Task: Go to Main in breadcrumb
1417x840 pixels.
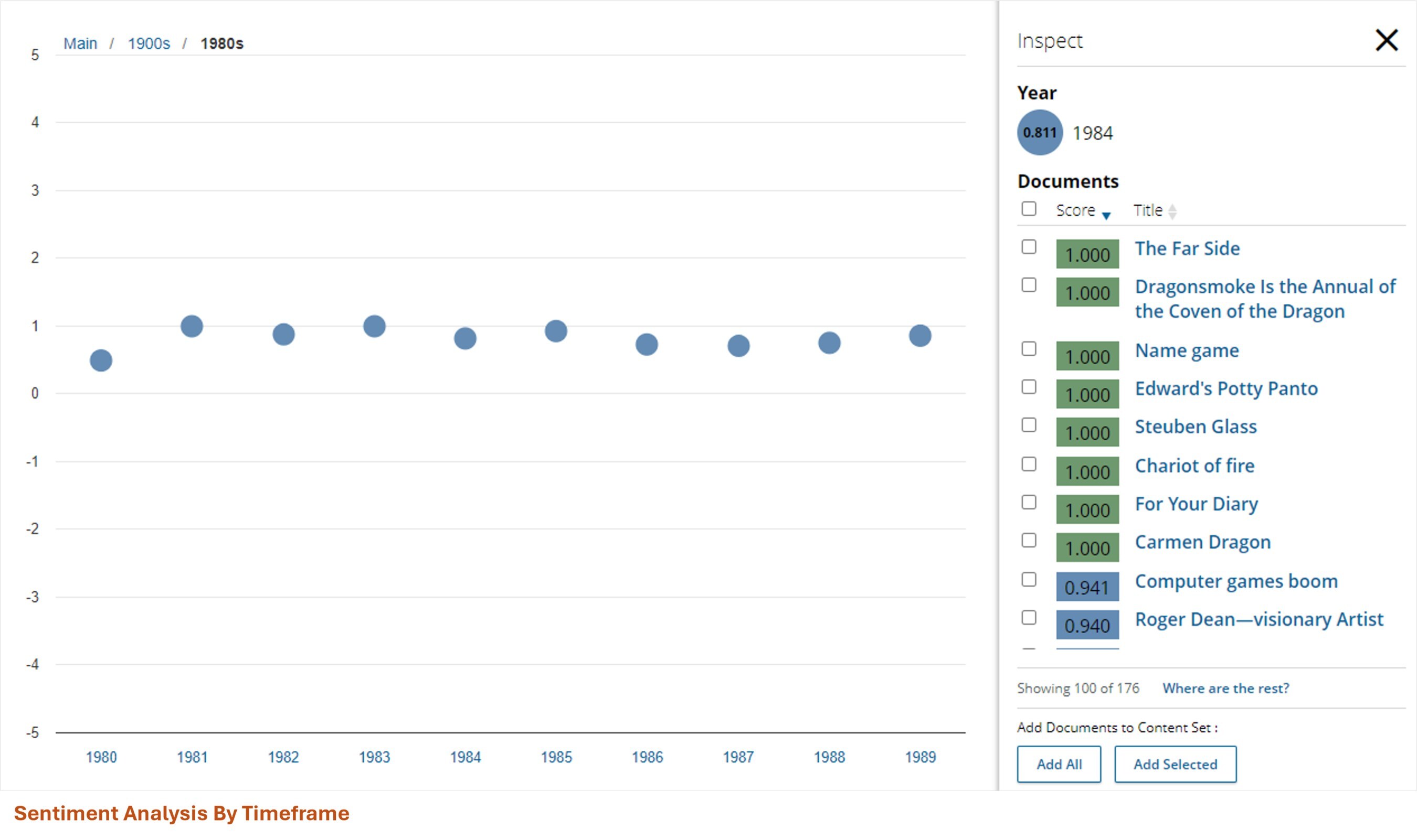Action: pos(80,44)
